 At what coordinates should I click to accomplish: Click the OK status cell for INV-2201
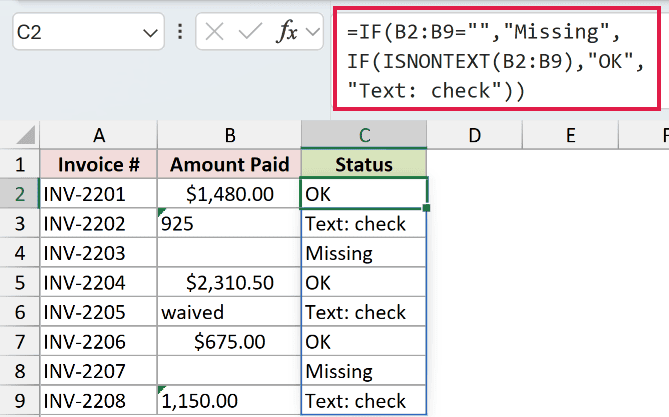364,194
